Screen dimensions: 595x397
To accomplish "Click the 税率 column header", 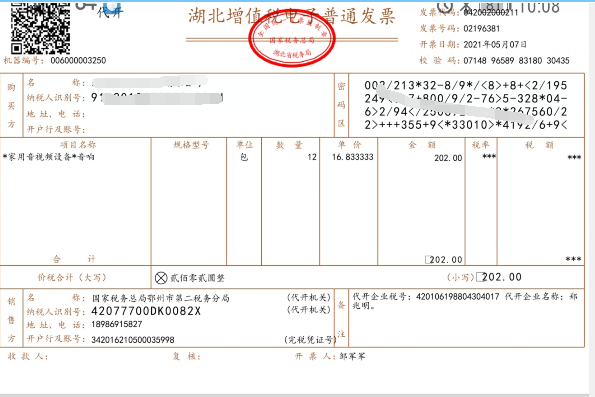I will (x=480, y=145).
